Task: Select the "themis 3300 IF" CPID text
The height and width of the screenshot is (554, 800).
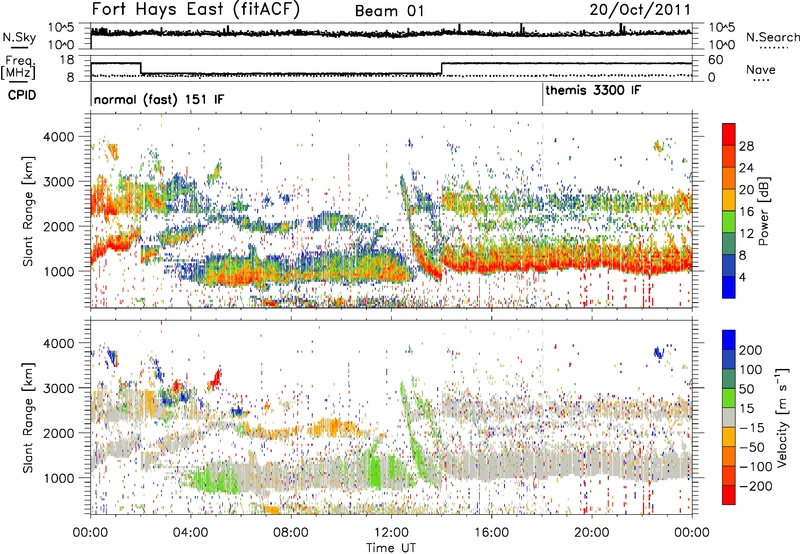Action: 593,90
